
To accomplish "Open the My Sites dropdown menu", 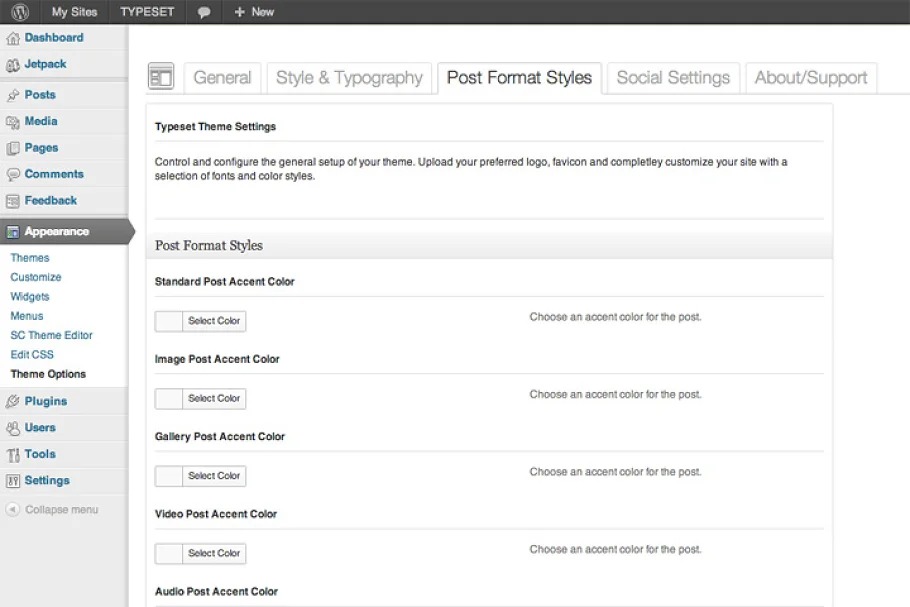I will click(x=74, y=12).
